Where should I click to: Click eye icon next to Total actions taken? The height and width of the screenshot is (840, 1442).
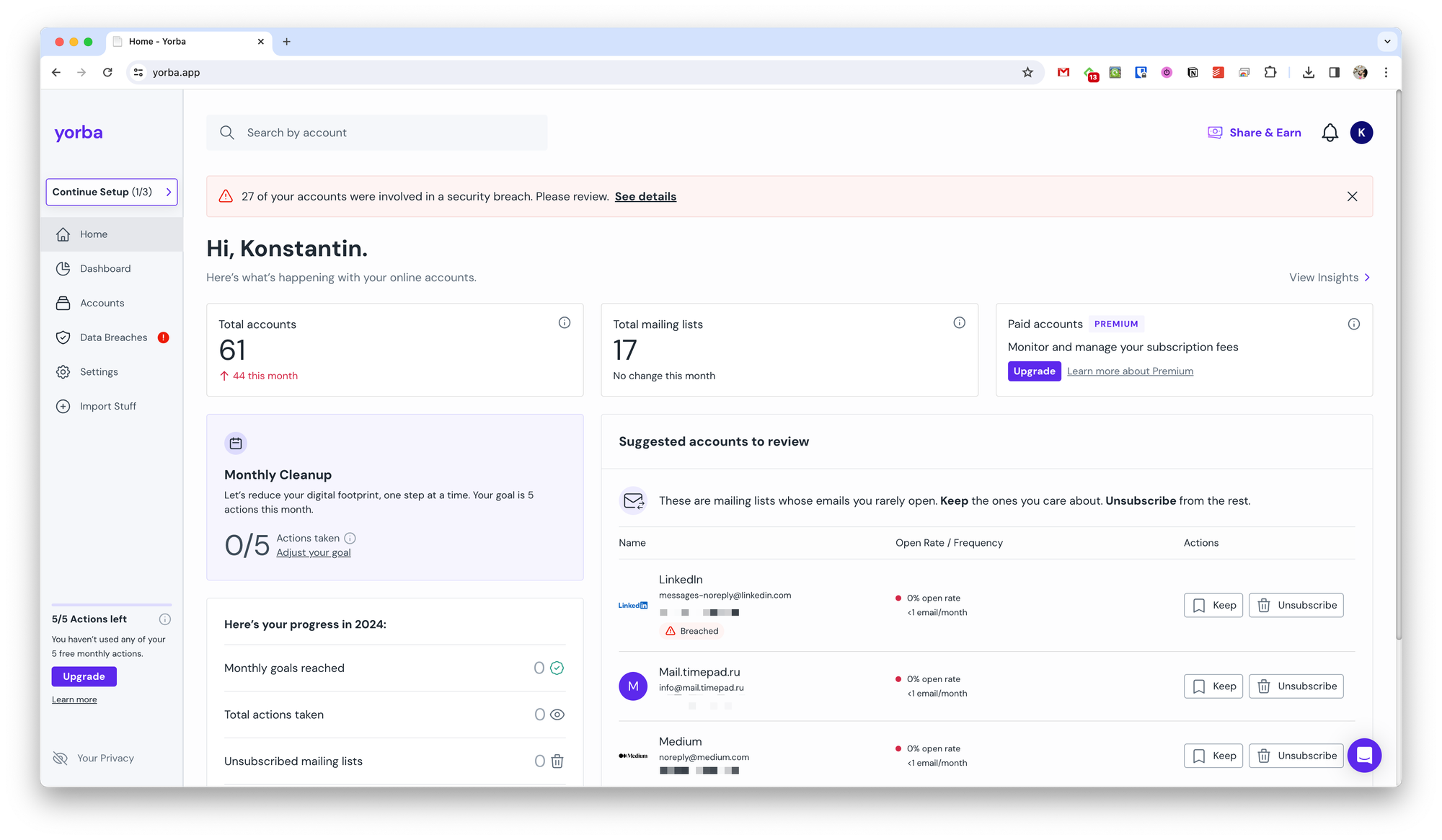(557, 715)
